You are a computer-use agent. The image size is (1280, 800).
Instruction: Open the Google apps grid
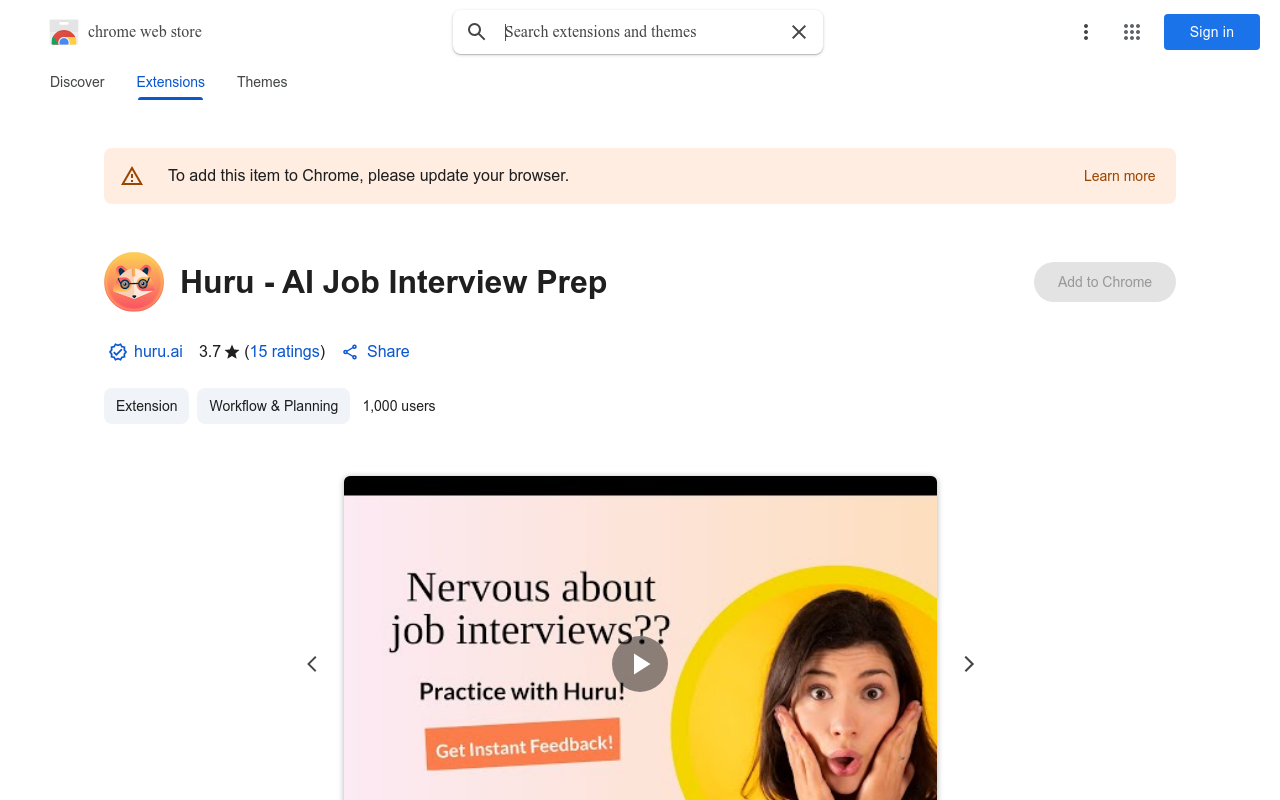pyautogui.click(x=1132, y=32)
